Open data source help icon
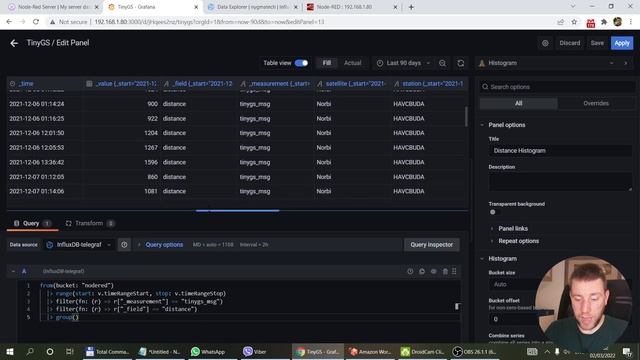The width and height of the screenshot is (640, 360). (124, 244)
